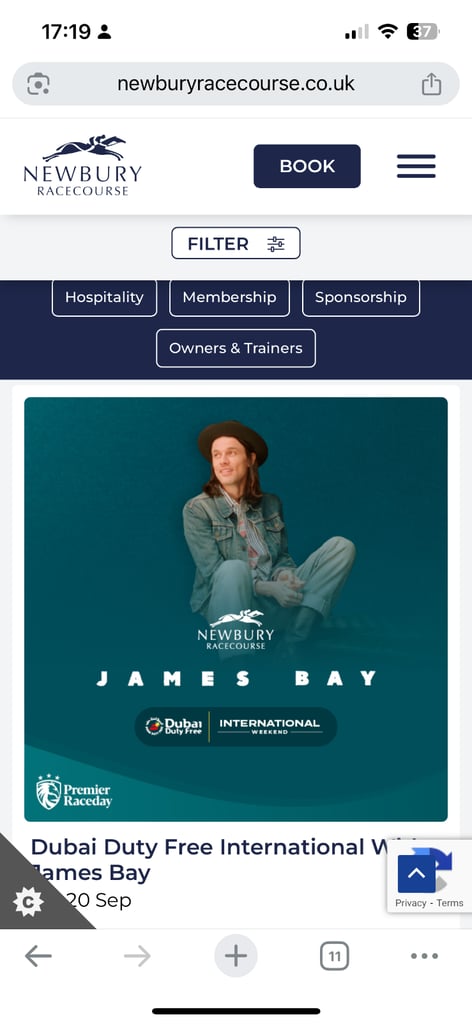Open cookie settings corner badge
472x1024 pixels.
click(28, 901)
